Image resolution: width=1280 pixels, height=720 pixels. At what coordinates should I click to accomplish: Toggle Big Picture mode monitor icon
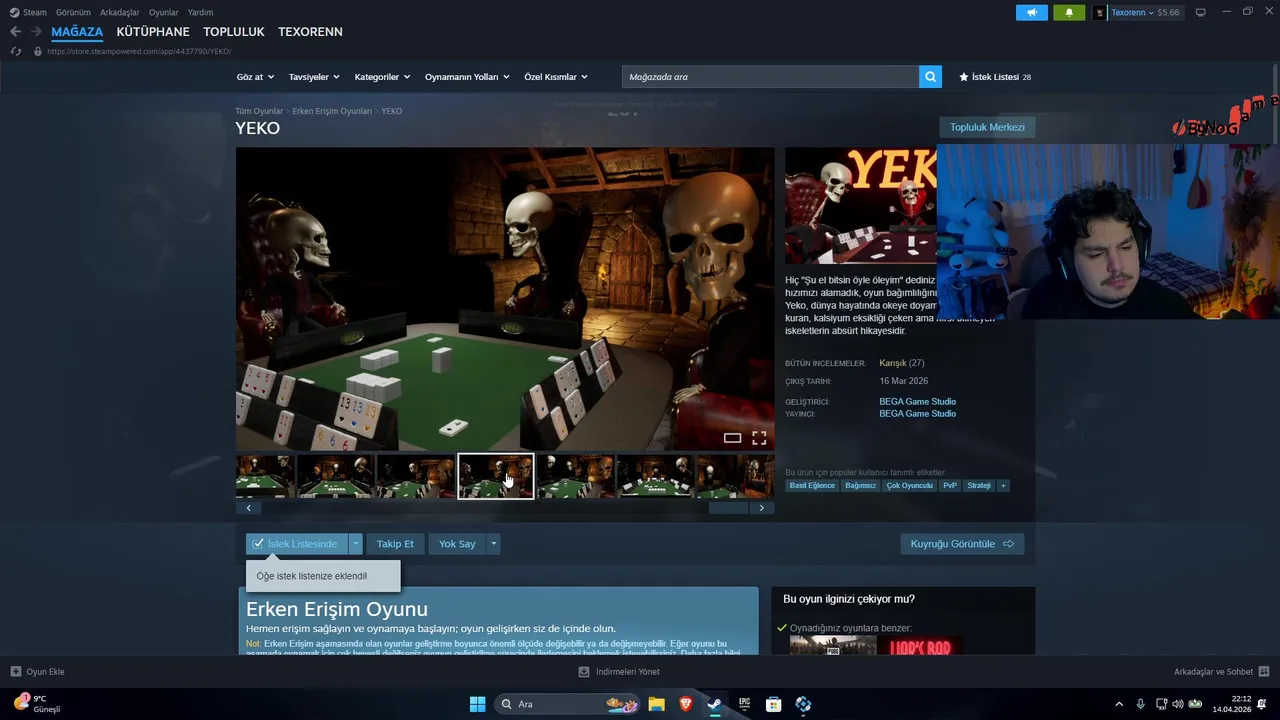(1201, 12)
